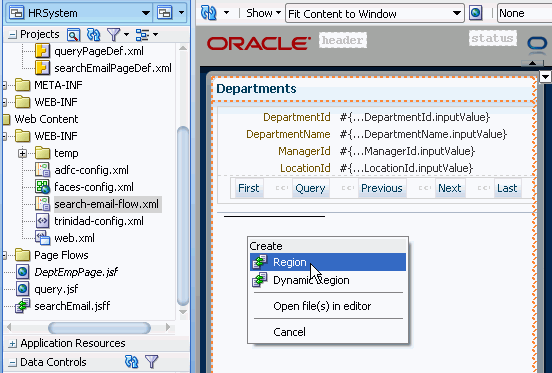The width and height of the screenshot is (552, 373).
Task: Refresh the Projects panel
Action: pyautogui.click(x=94, y=34)
